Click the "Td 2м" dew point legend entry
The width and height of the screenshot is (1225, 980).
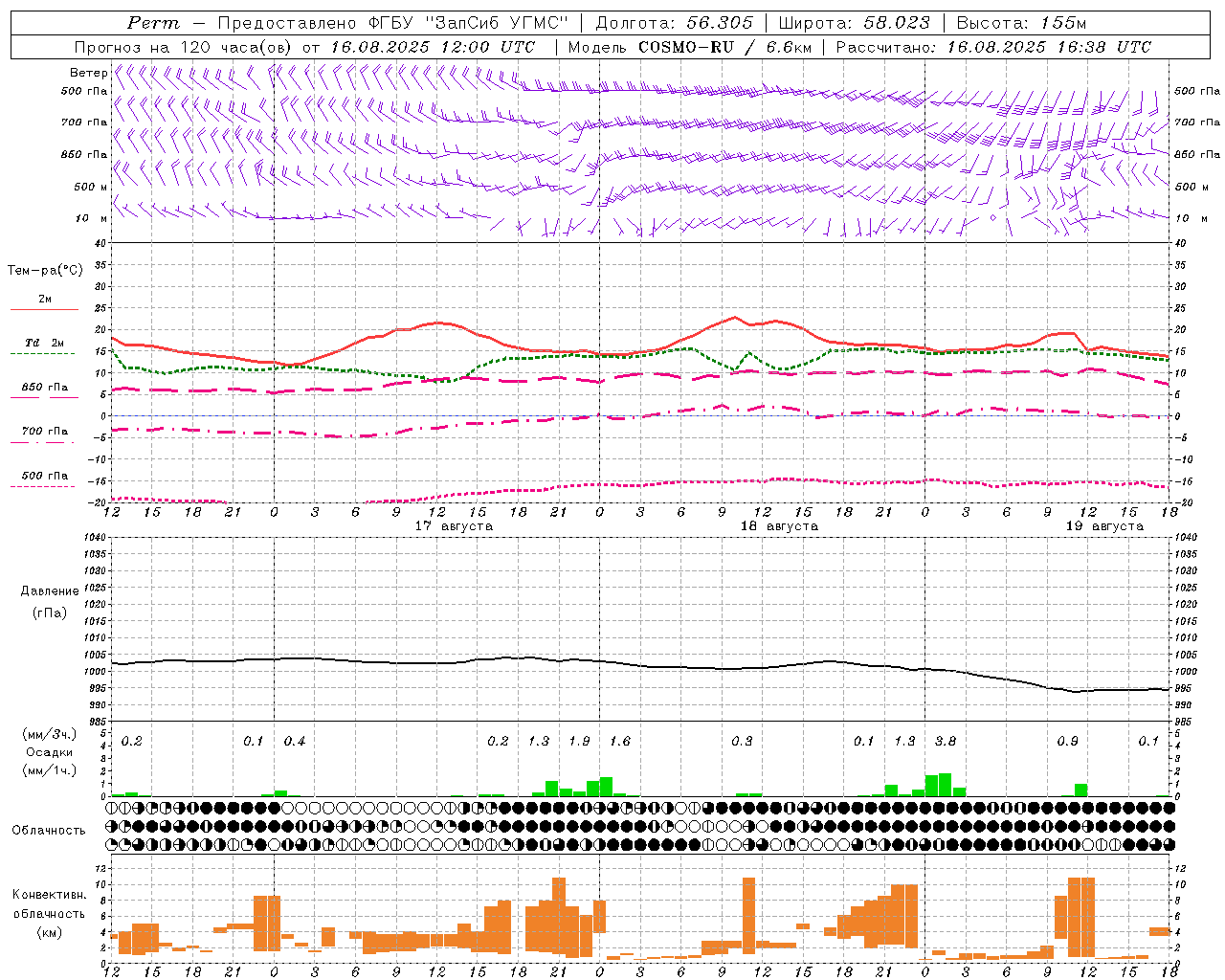click(44, 343)
